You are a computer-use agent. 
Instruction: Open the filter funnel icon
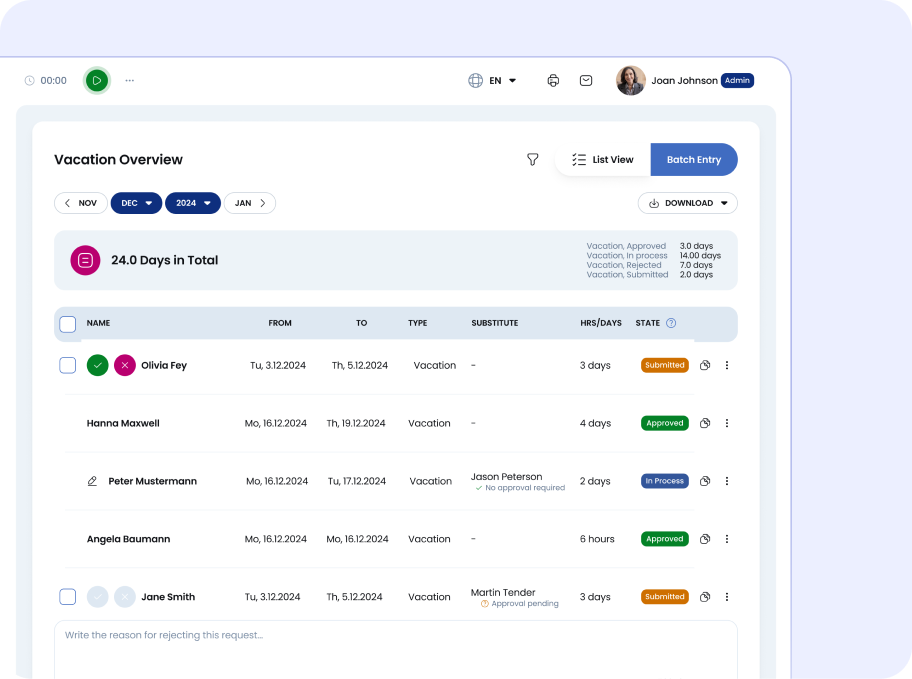click(532, 159)
